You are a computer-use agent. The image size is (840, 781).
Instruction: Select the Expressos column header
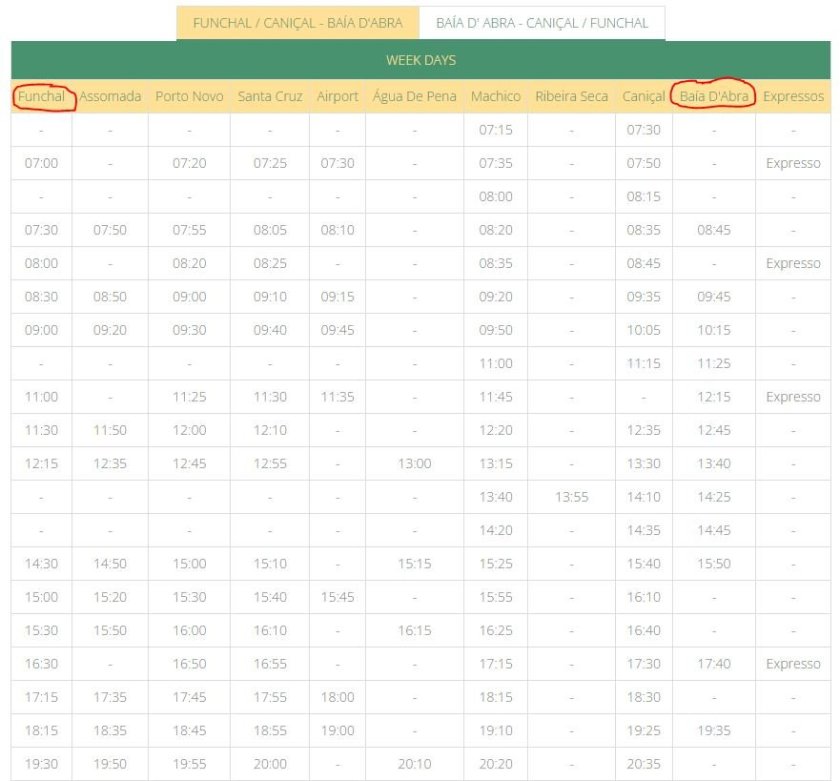coord(793,97)
